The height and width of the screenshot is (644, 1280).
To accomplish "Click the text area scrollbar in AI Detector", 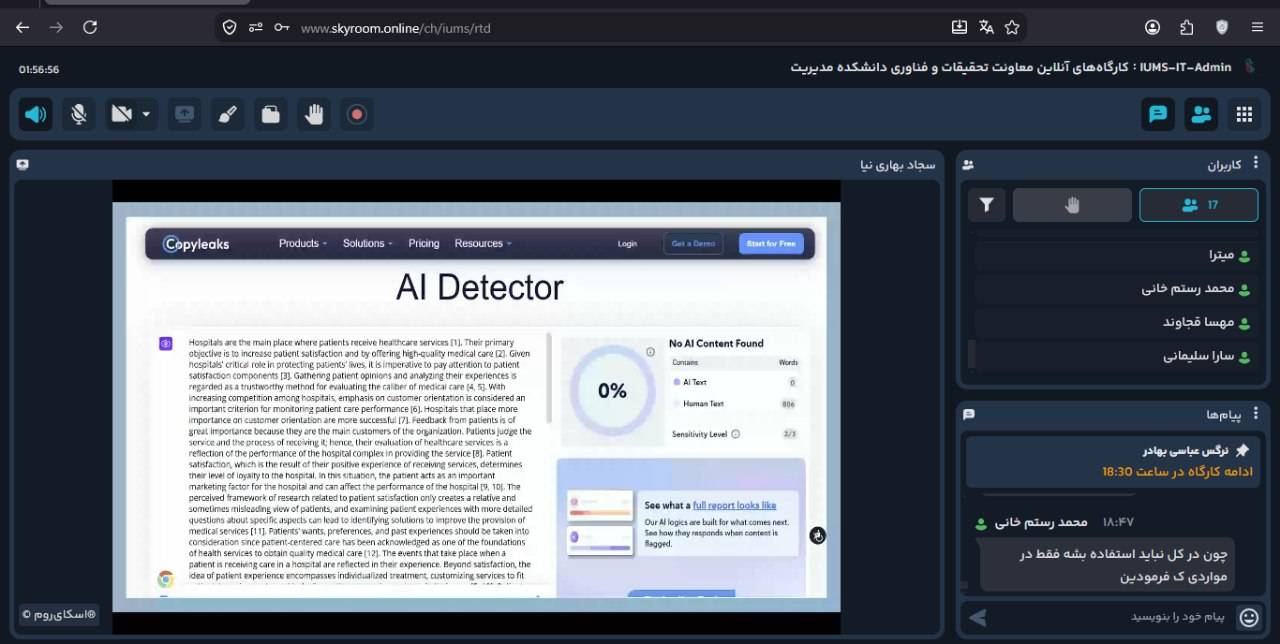I will click(x=548, y=378).
